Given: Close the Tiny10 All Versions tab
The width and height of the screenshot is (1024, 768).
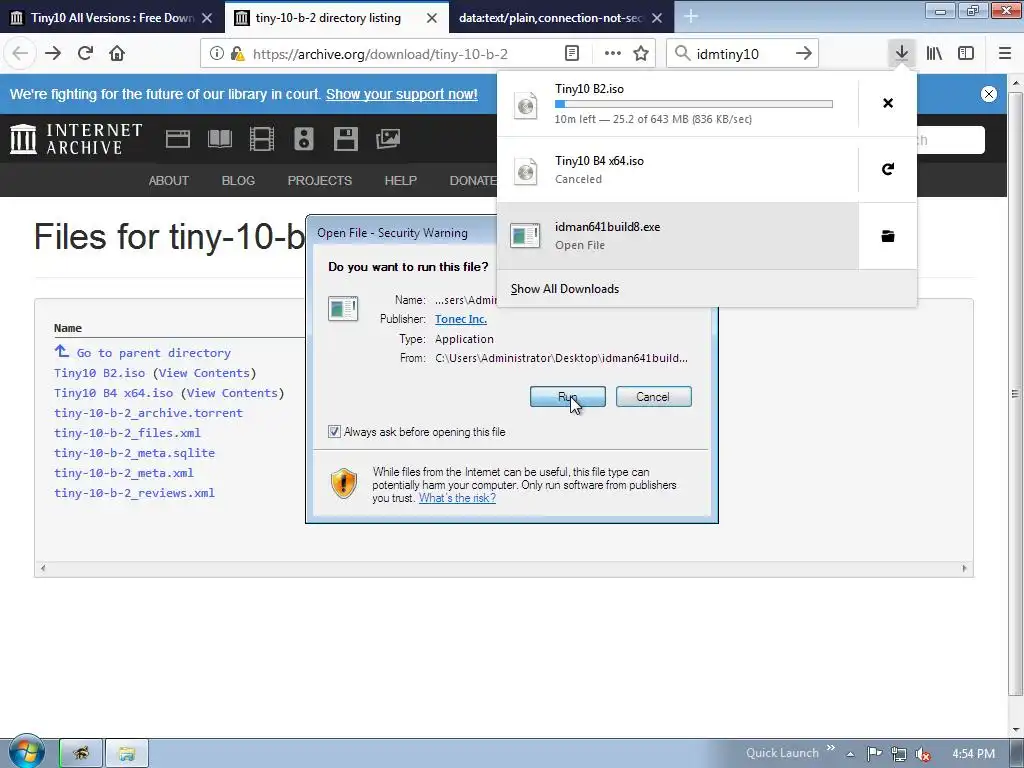Looking at the screenshot, I should (207, 18).
